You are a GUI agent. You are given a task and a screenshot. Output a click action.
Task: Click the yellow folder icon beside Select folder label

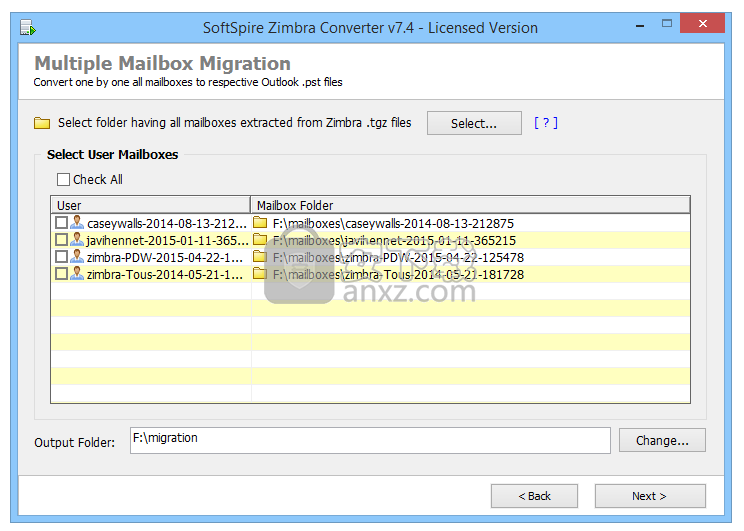click(x=42, y=123)
